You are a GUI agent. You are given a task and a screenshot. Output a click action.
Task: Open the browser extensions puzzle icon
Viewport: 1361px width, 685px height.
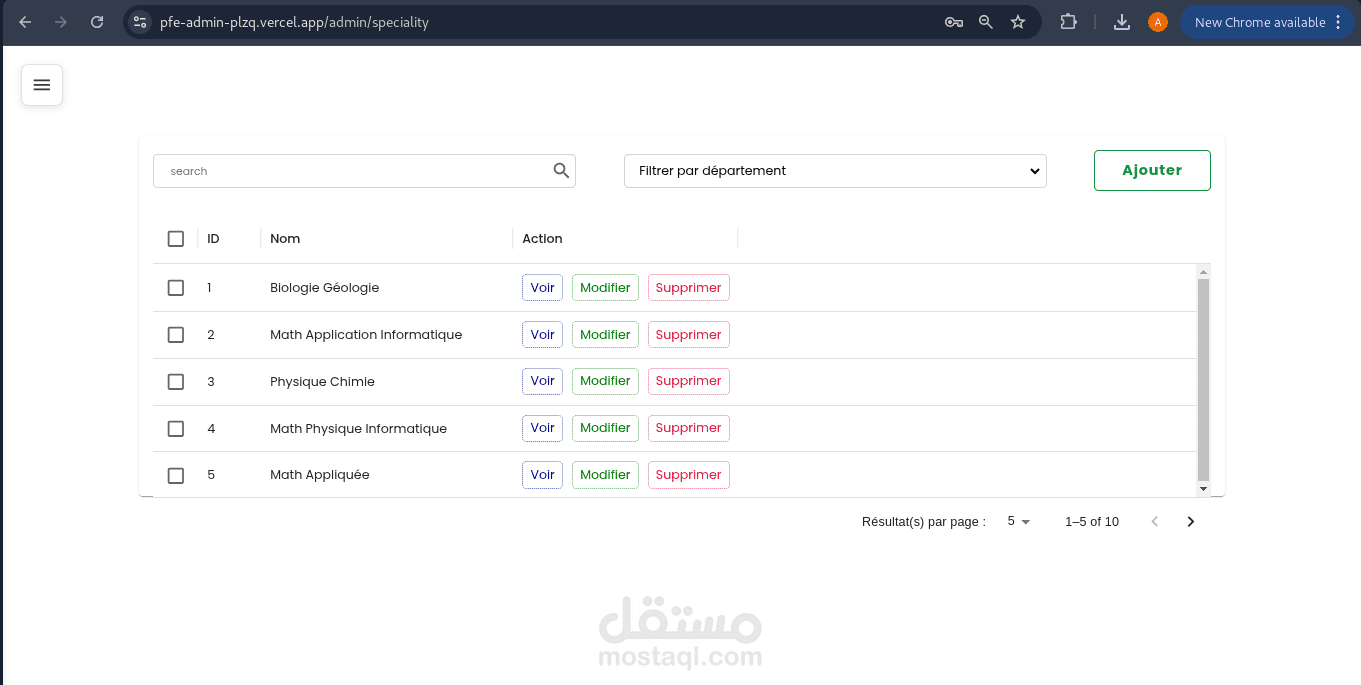coord(1068,22)
